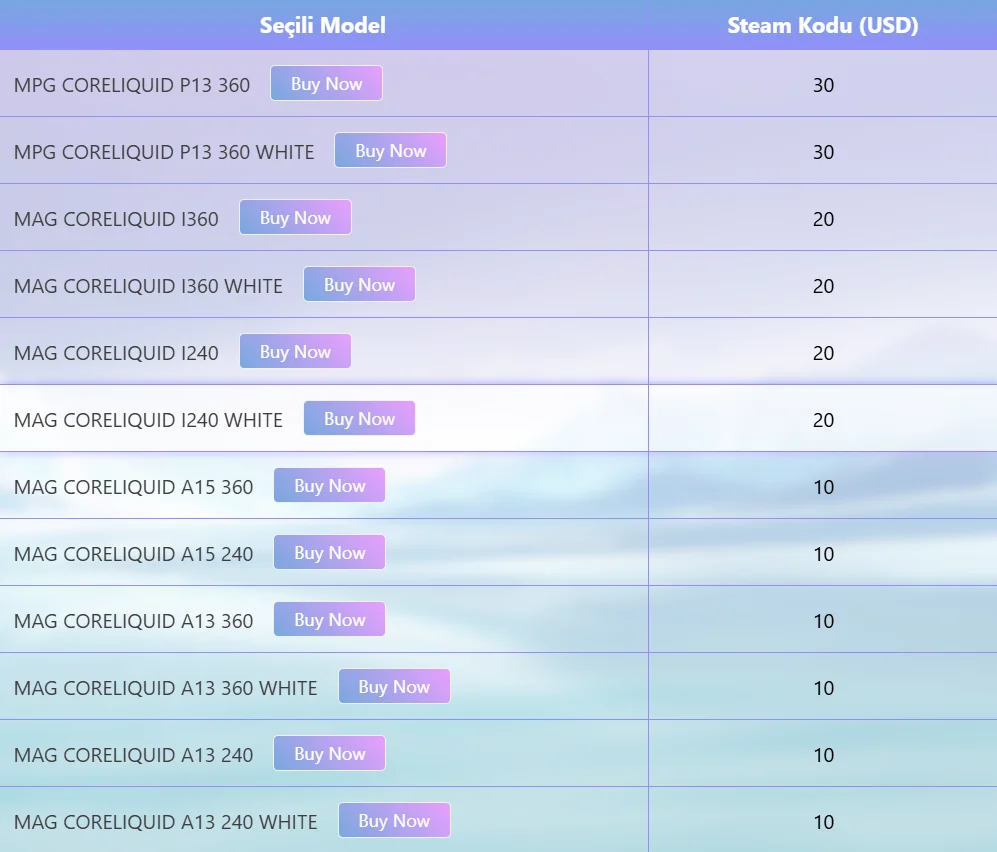Buy the MAG CORELIQUID I360 cooler

click(x=295, y=218)
